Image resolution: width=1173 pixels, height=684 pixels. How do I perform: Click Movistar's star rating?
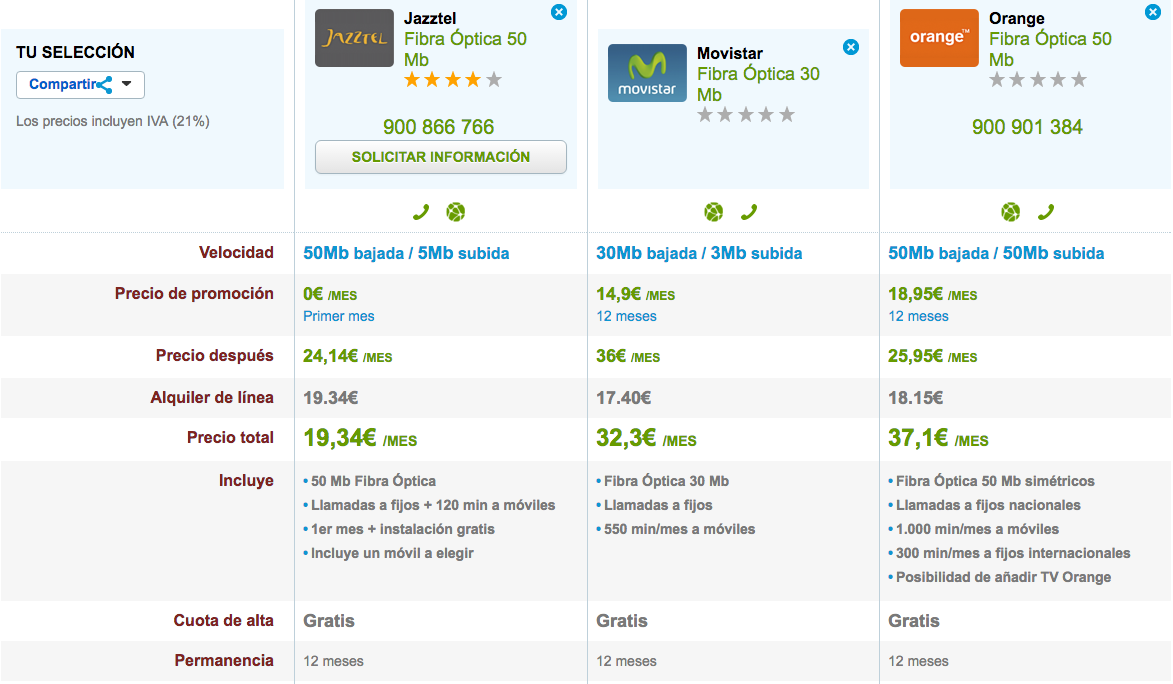pyautogui.click(x=746, y=115)
